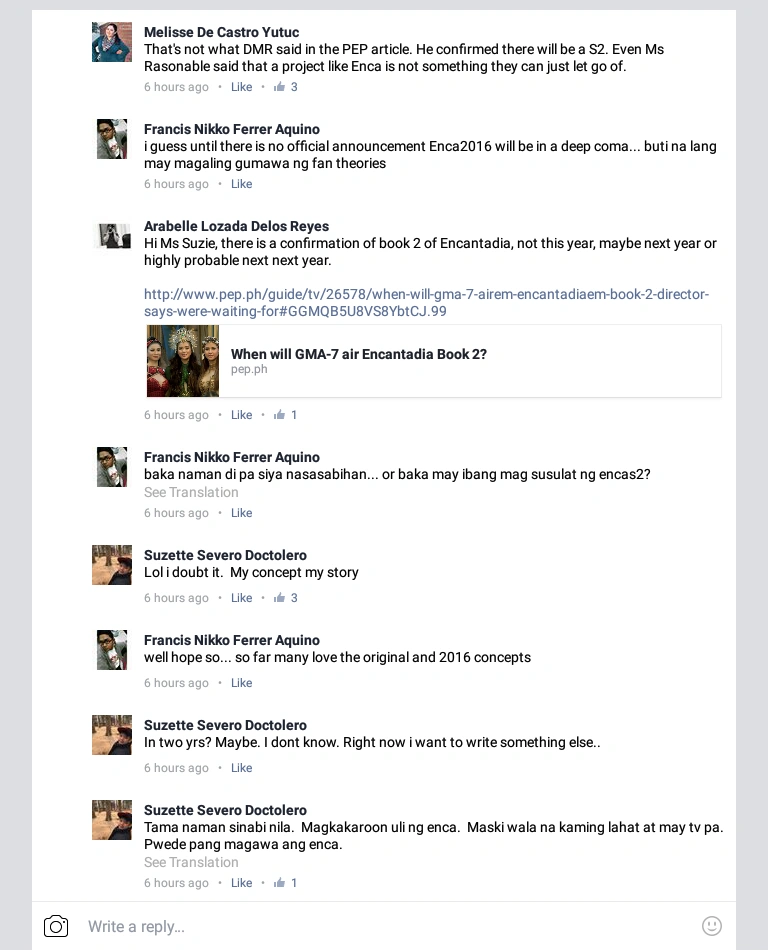
Task: Open the pep.ph URL link in Arabelle's comment
Action: click(426, 303)
